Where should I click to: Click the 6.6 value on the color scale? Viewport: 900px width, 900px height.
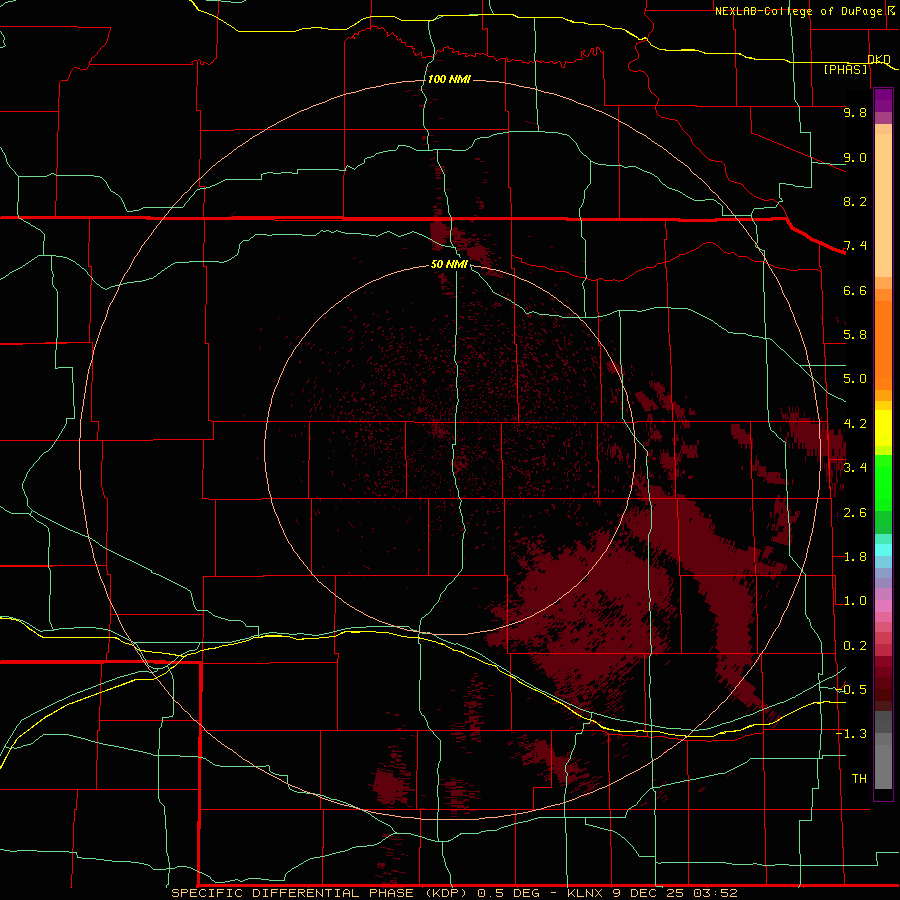(855, 290)
